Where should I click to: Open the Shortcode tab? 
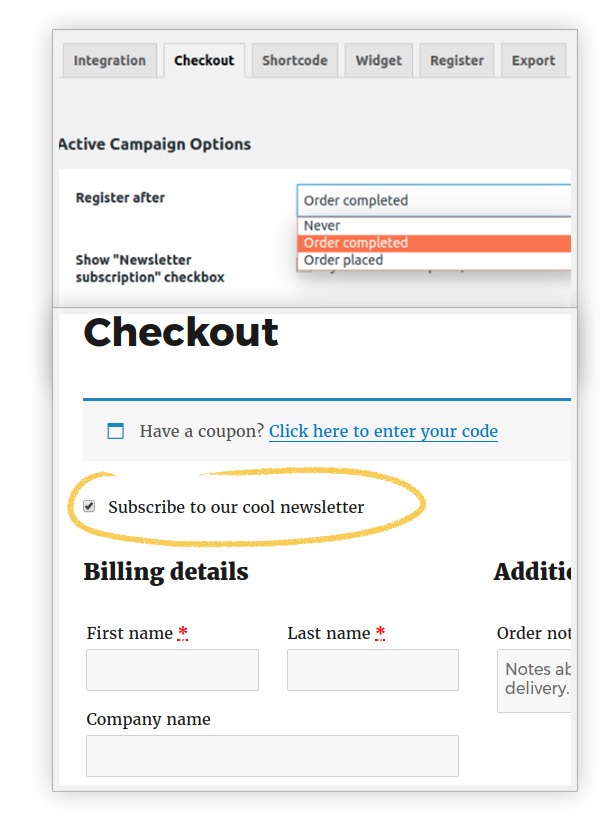pos(294,60)
